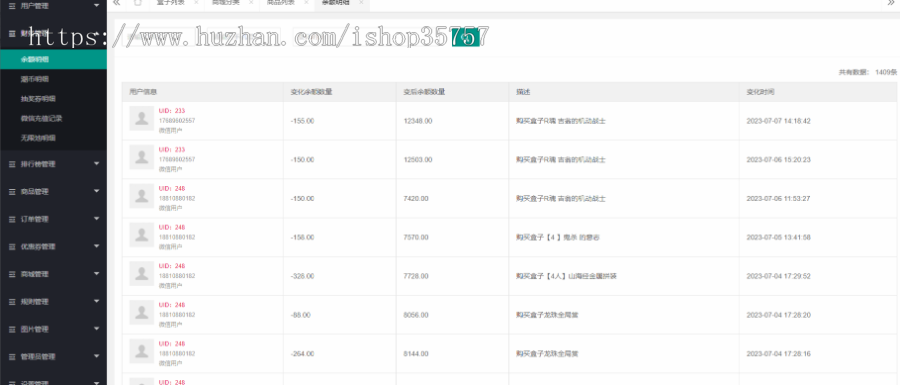Select the active 余额明细 tab
The height and width of the screenshot is (385, 900).
pyautogui.click(x=336, y=3)
